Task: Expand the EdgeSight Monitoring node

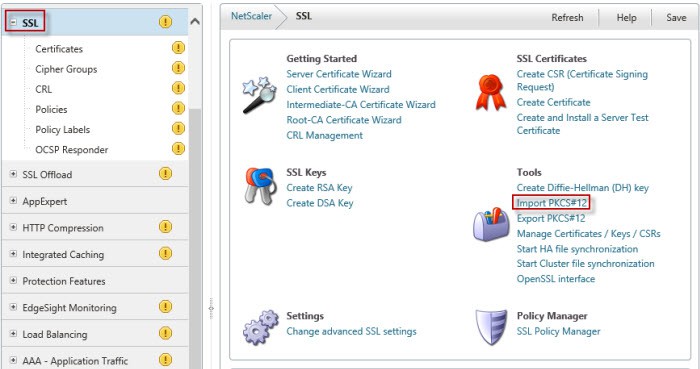Action: click(x=13, y=307)
